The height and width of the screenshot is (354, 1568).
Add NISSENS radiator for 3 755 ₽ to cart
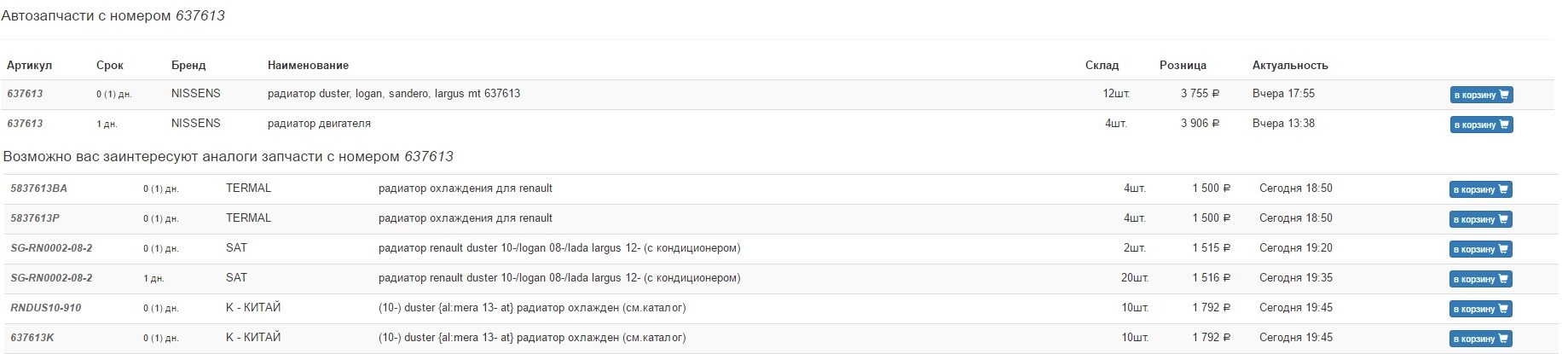[1481, 95]
